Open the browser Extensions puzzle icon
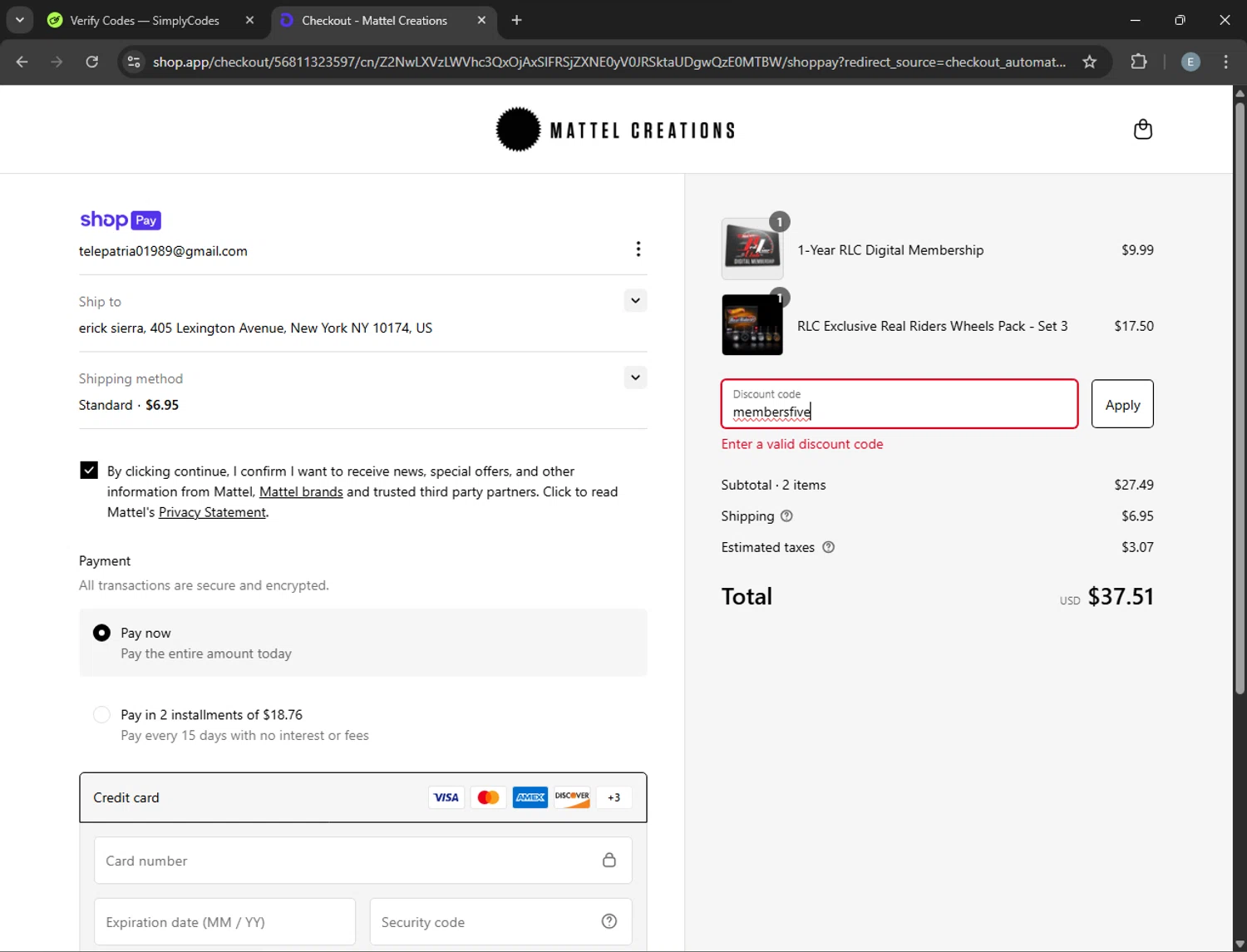The width and height of the screenshot is (1247, 952). pyautogui.click(x=1138, y=62)
